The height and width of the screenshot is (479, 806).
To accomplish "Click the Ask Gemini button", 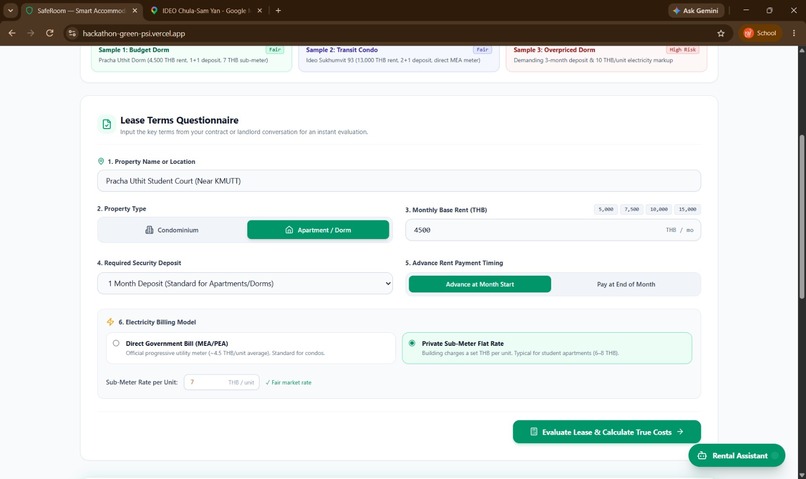I will pyautogui.click(x=696, y=10).
